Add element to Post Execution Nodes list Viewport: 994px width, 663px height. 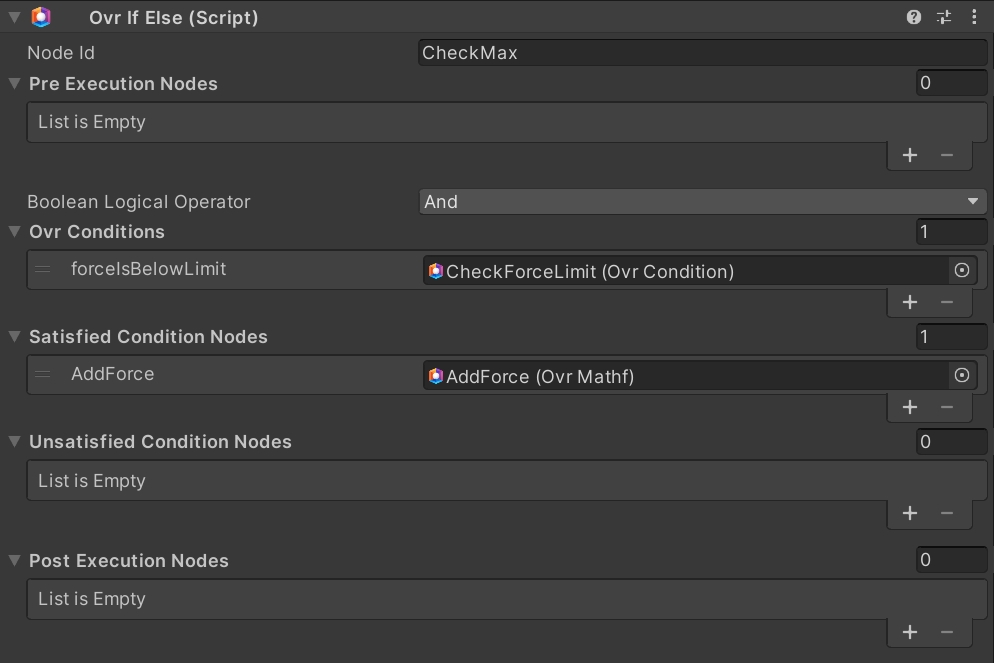(x=910, y=632)
